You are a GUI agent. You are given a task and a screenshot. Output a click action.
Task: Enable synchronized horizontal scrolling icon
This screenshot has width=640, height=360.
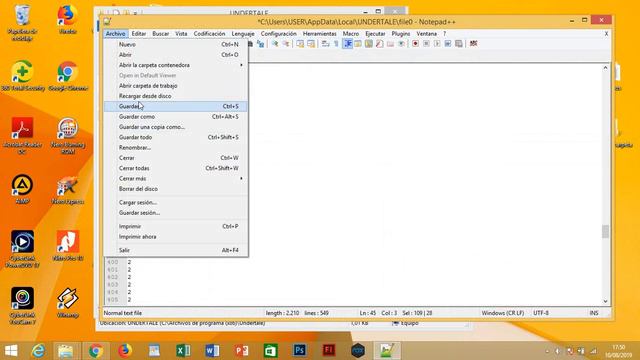[311, 44]
